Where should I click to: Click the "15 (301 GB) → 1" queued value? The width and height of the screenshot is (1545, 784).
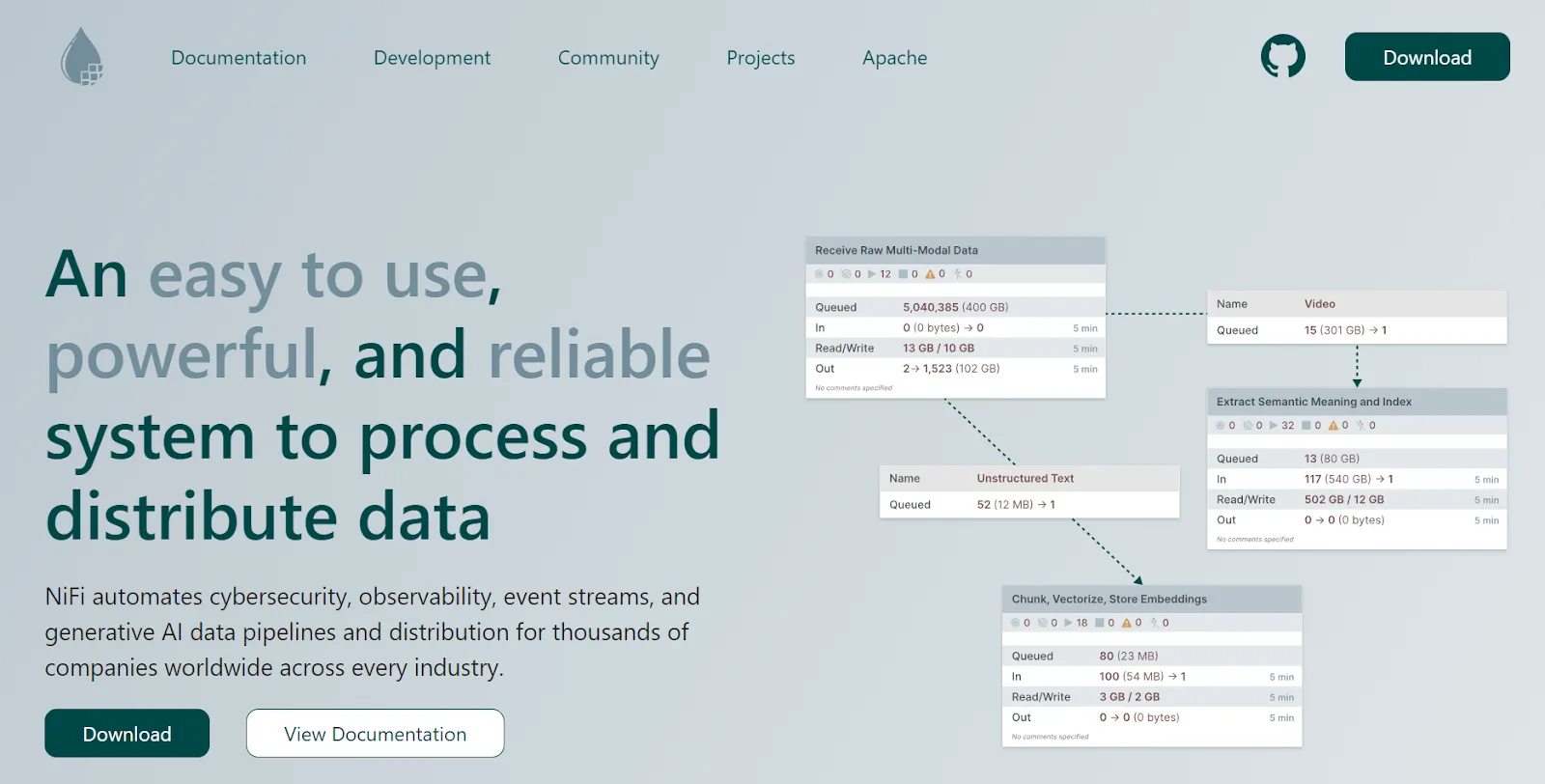click(x=1345, y=330)
